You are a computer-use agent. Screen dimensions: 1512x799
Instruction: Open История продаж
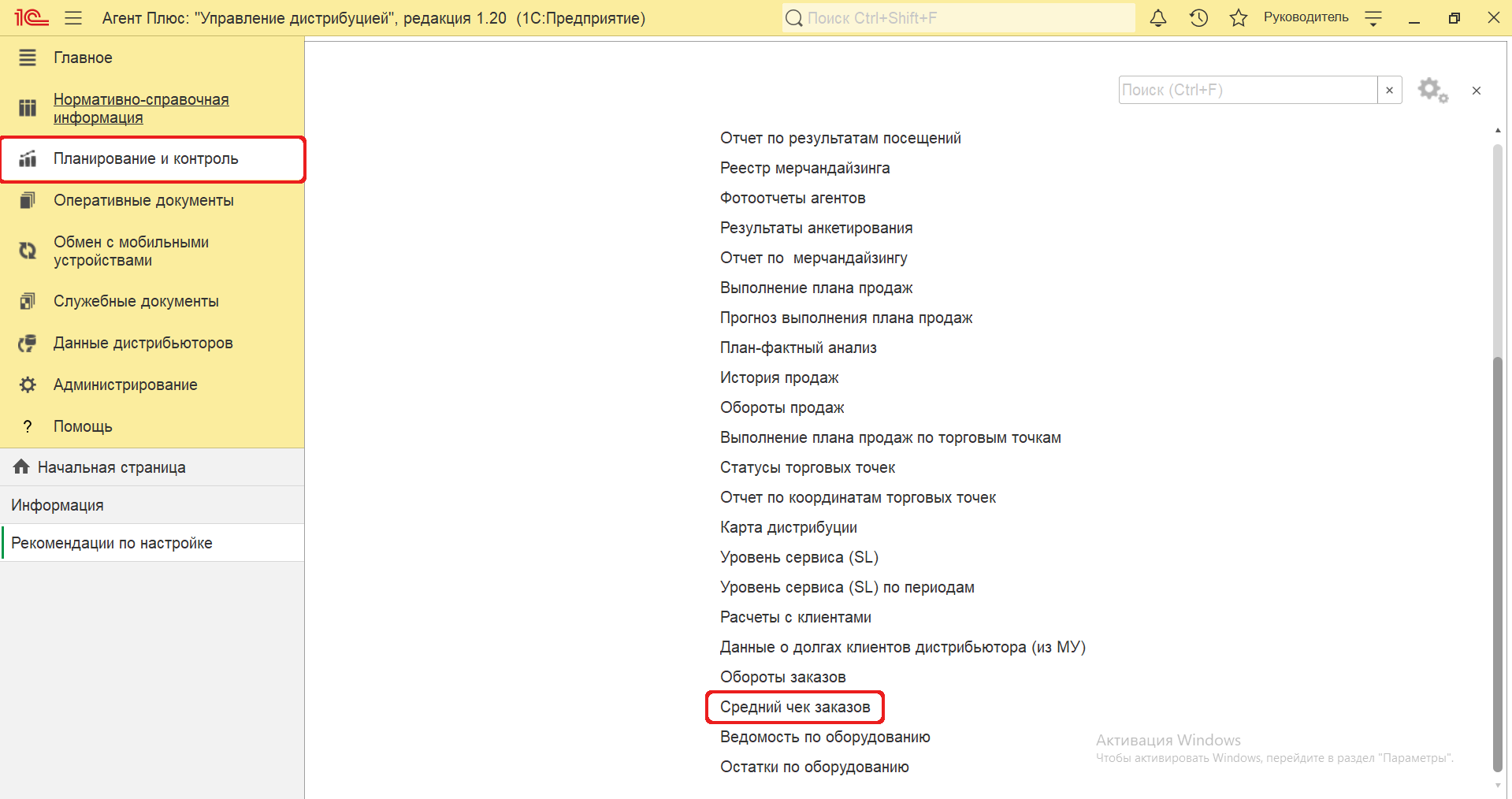click(779, 377)
